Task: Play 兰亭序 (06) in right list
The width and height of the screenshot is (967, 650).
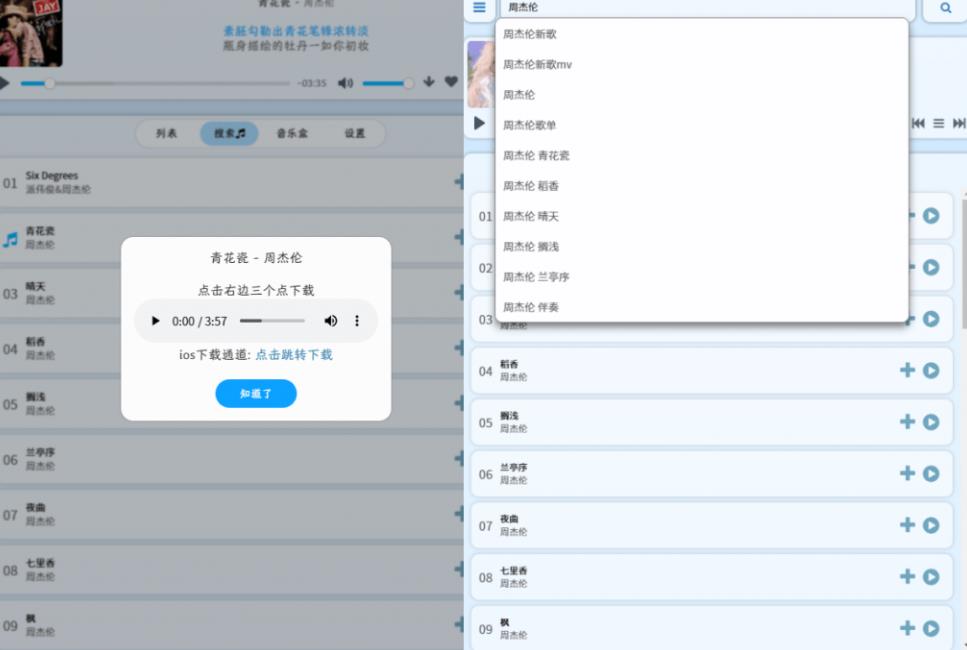Action: 931,474
